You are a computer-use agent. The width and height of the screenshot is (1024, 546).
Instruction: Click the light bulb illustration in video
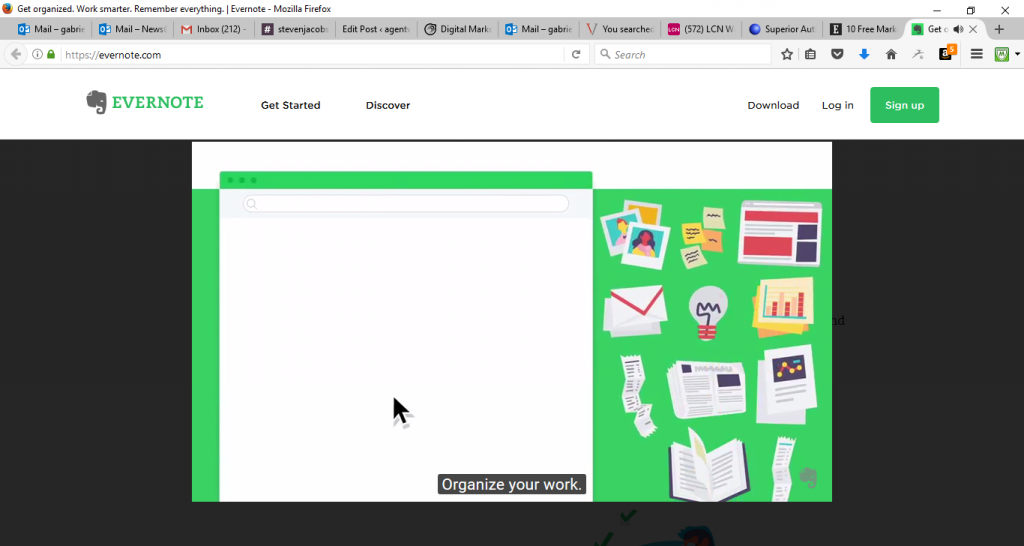click(708, 312)
